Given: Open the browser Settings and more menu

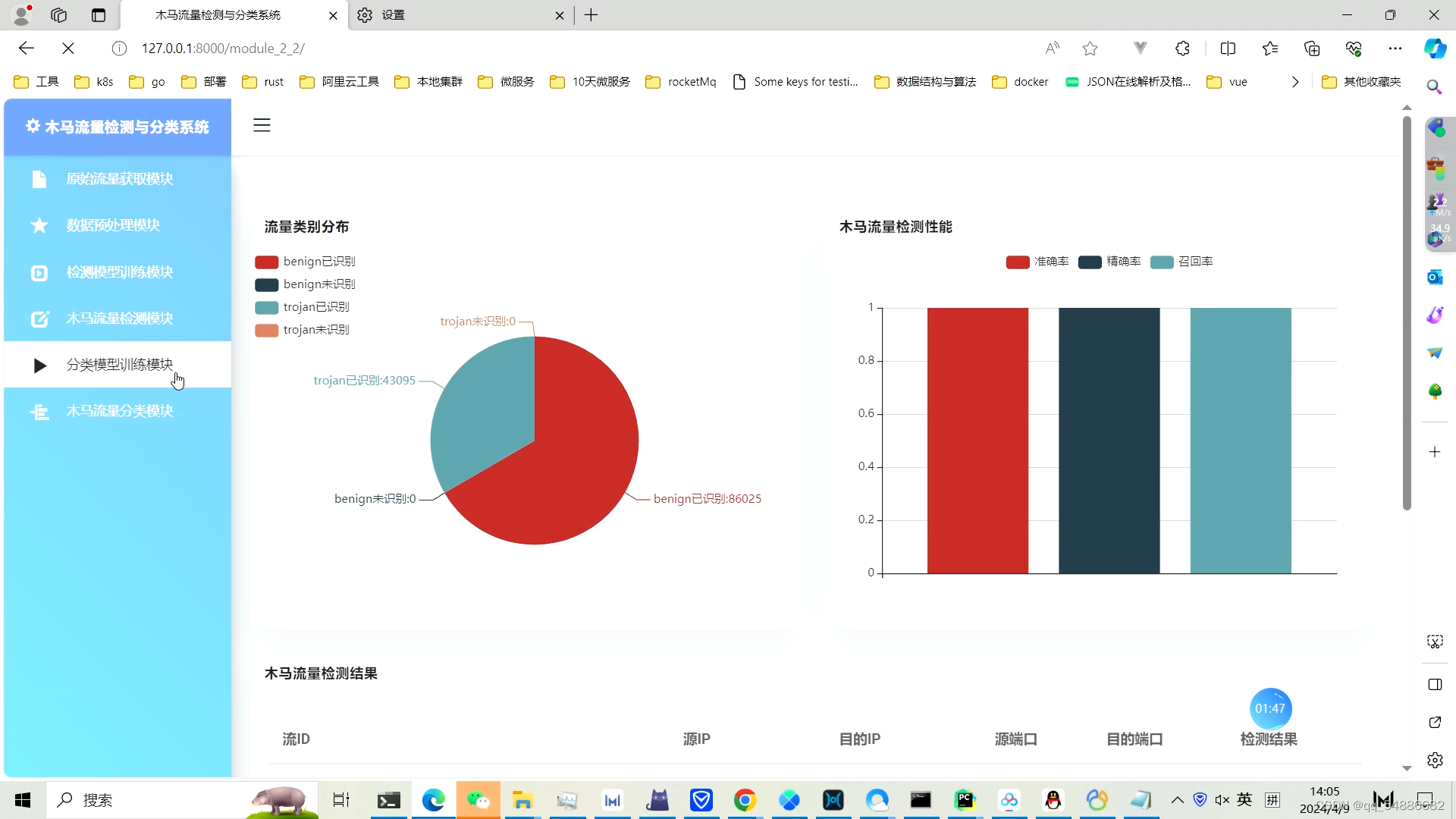Looking at the screenshot, I should pos(1395,49).
